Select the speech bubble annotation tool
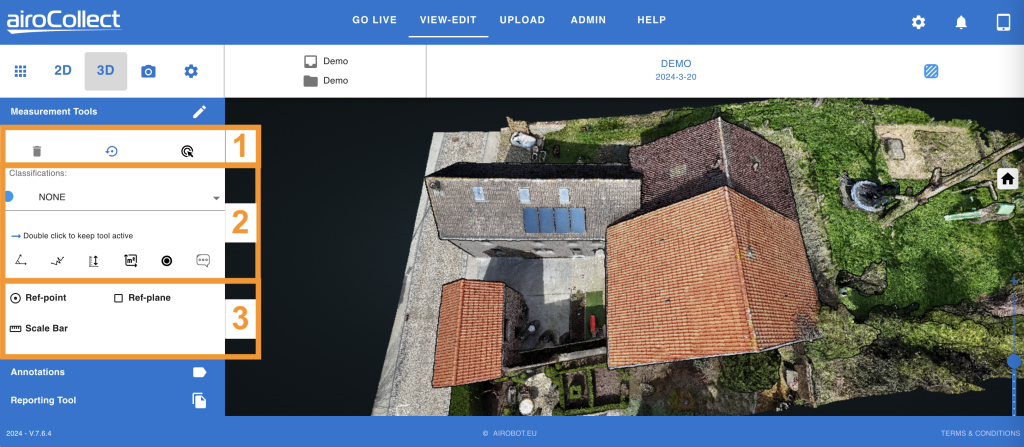 203,260
